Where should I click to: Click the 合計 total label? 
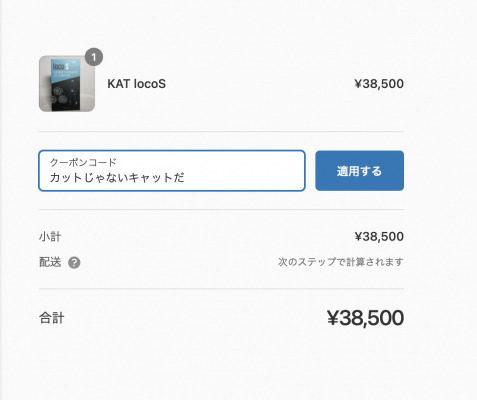point(51,317)
